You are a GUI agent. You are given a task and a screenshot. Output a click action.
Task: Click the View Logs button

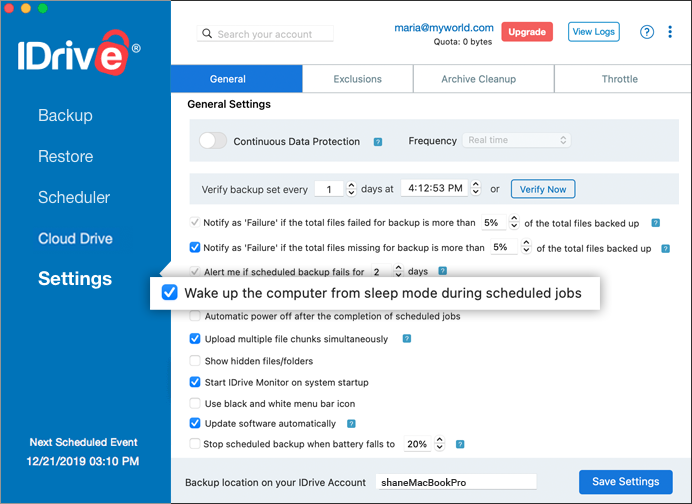(x=594, y=32)
